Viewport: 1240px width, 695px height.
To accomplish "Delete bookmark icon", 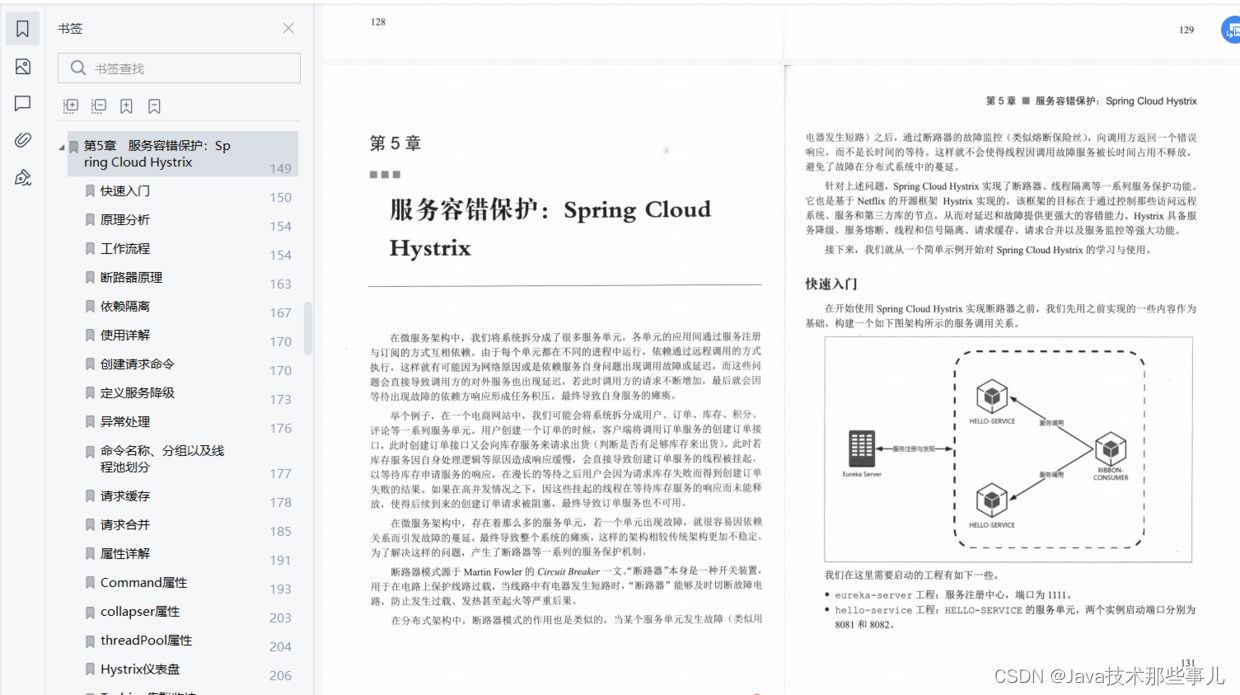I will [x=154, y=106].
